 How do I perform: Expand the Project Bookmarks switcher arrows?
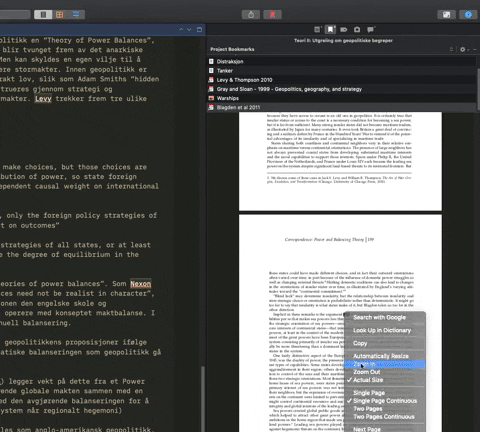pyautogui.click(x=451, y=49)
